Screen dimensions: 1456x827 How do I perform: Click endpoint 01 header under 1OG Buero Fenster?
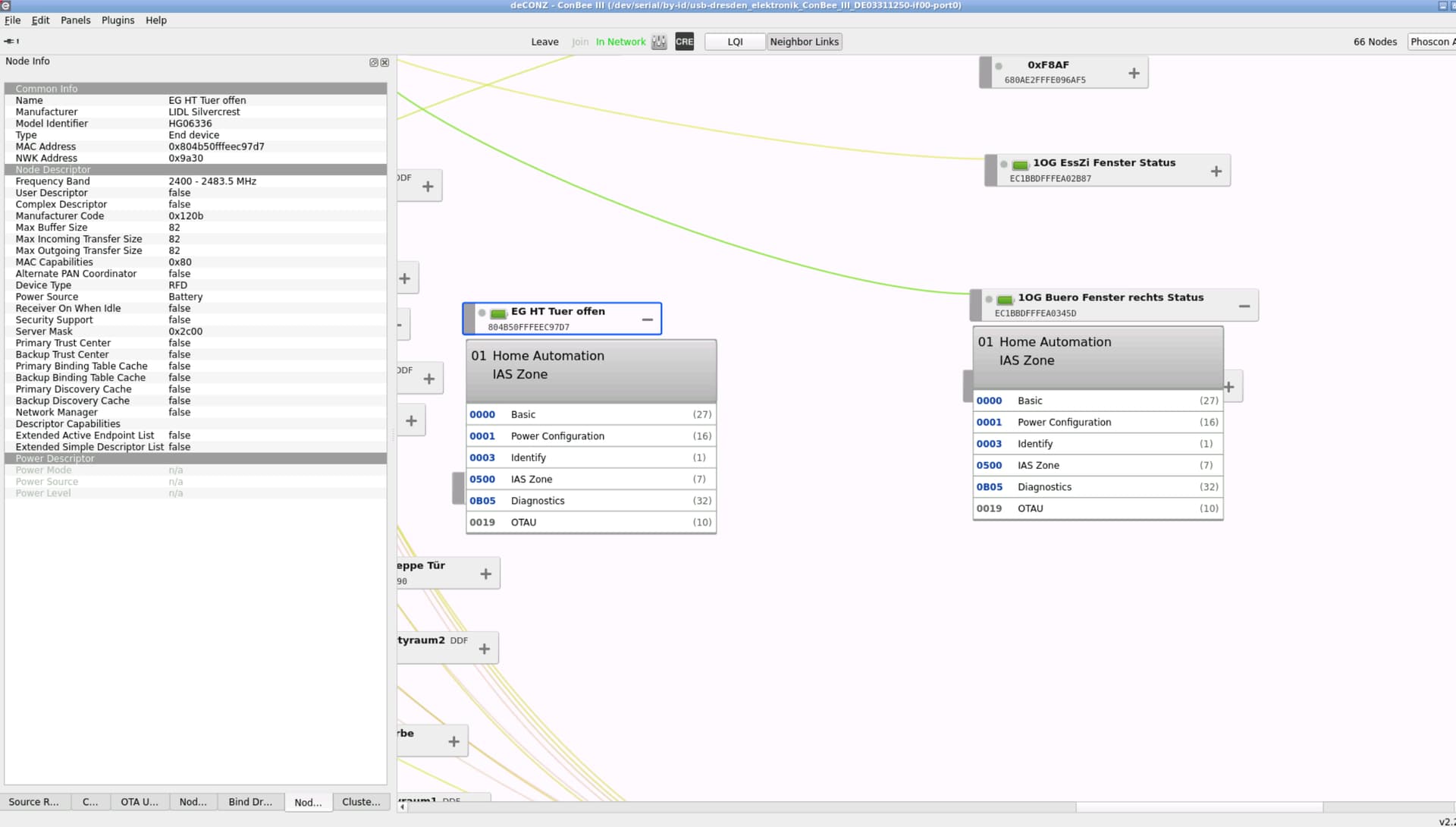click(1097, 357)
